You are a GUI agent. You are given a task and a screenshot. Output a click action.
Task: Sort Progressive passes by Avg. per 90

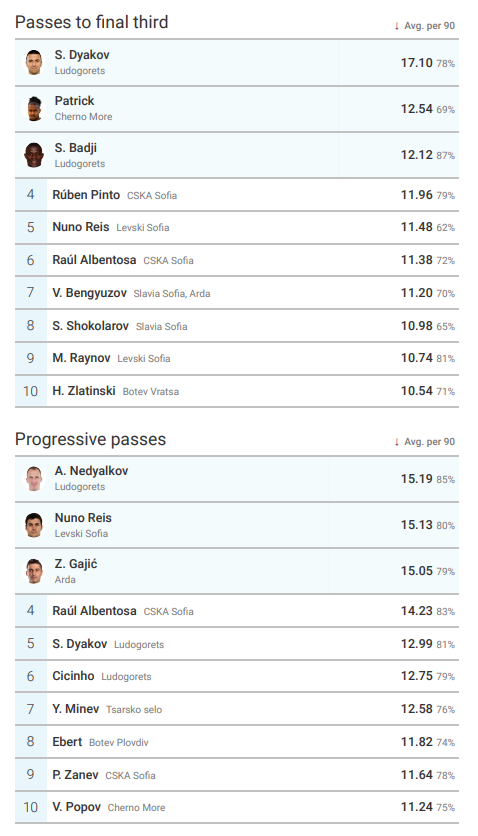pos(425,441)
